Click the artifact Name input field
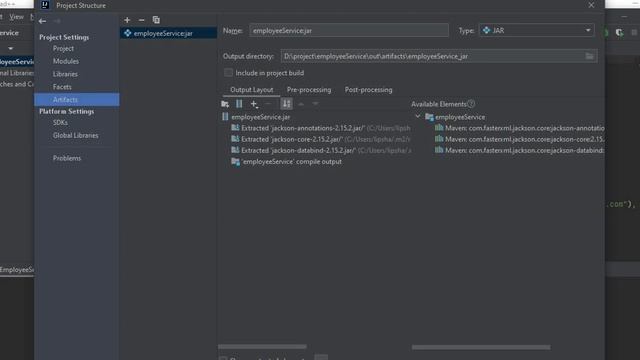 tap(349, 31)
